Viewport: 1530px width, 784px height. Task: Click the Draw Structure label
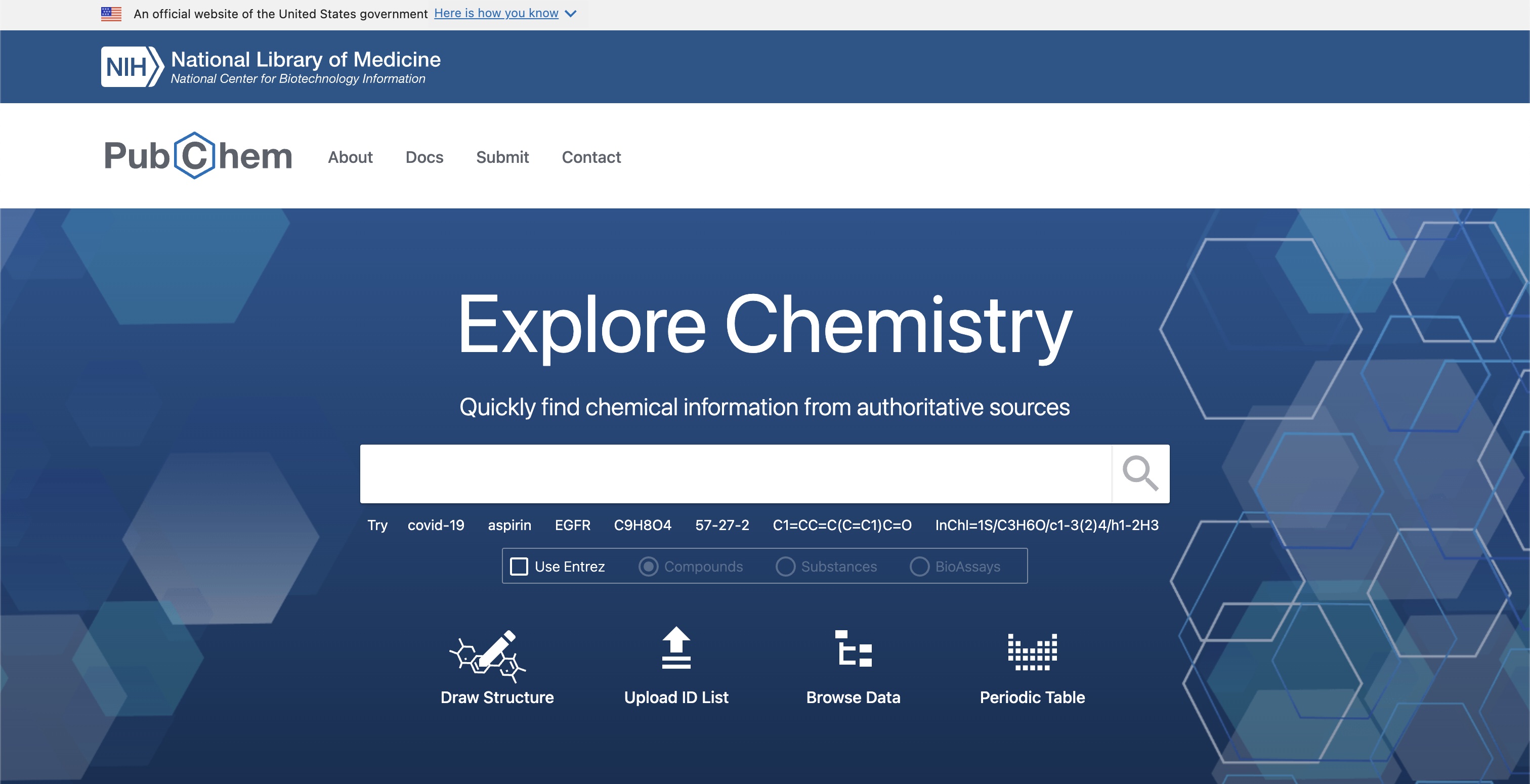[x=497, y=698]
